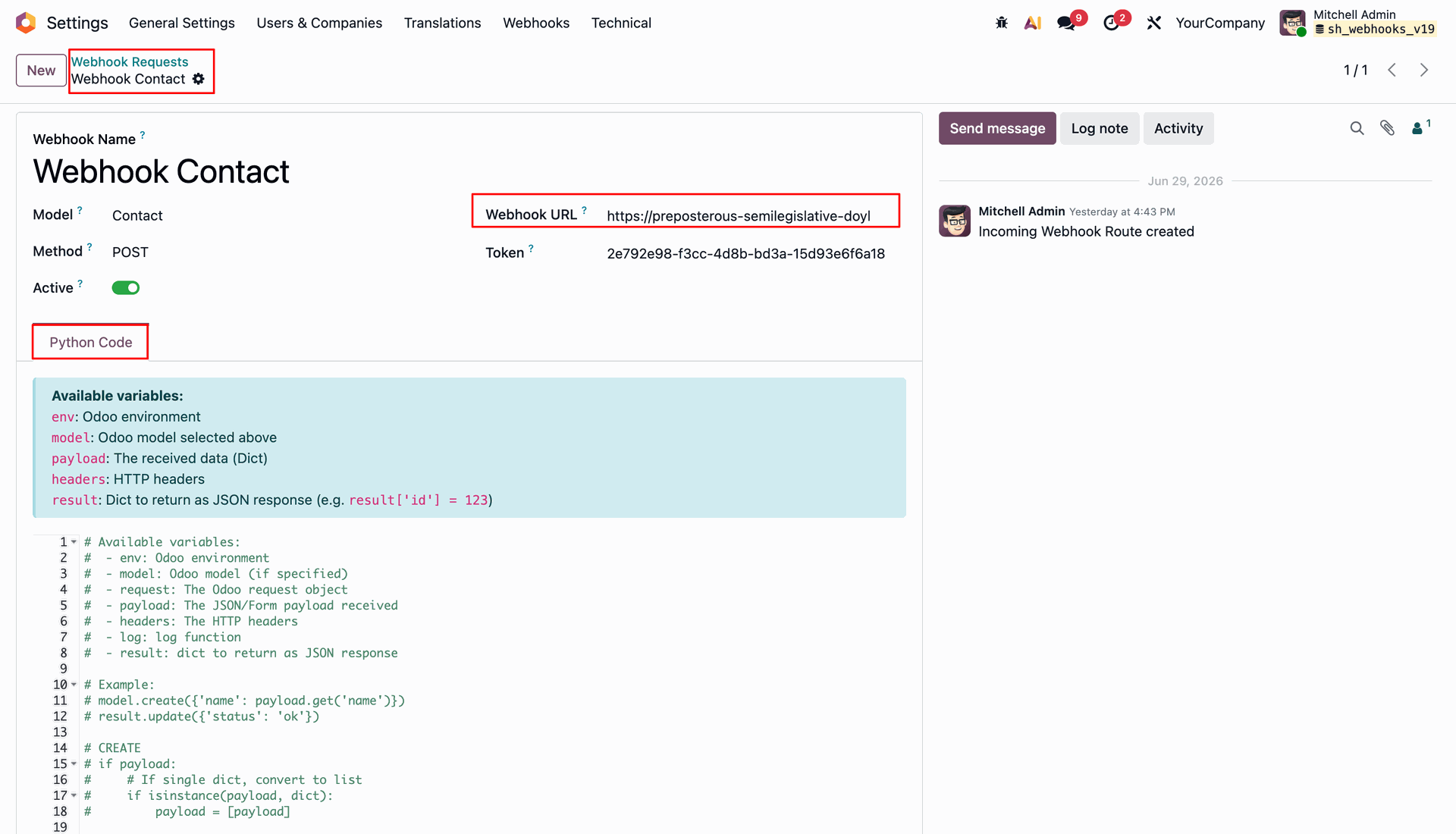This screenshot has height=834, width=1456.
Task: Open attachments paperclip icon
Action: 1387,128
